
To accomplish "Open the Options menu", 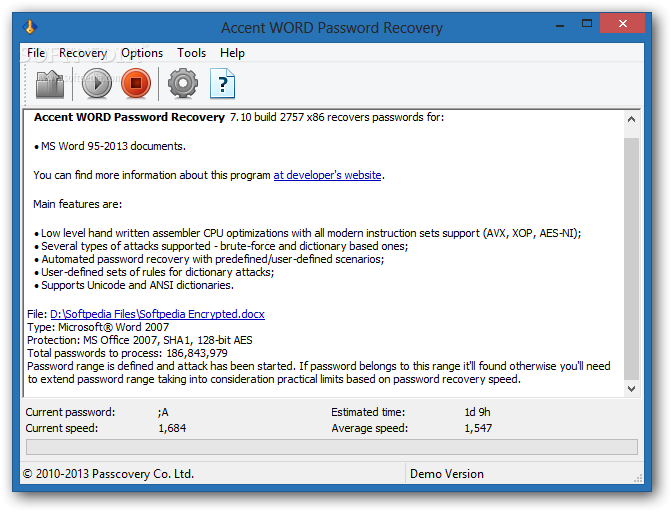I will coord(142,53).
